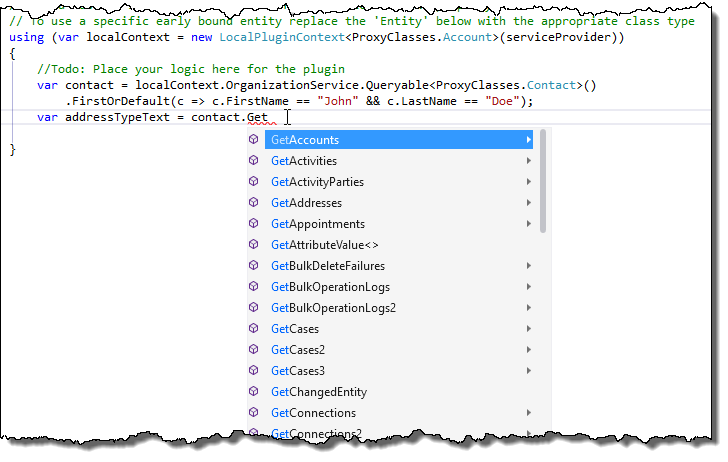
Task: Select GetAccounts in the completion list
Action: point(398,140)
